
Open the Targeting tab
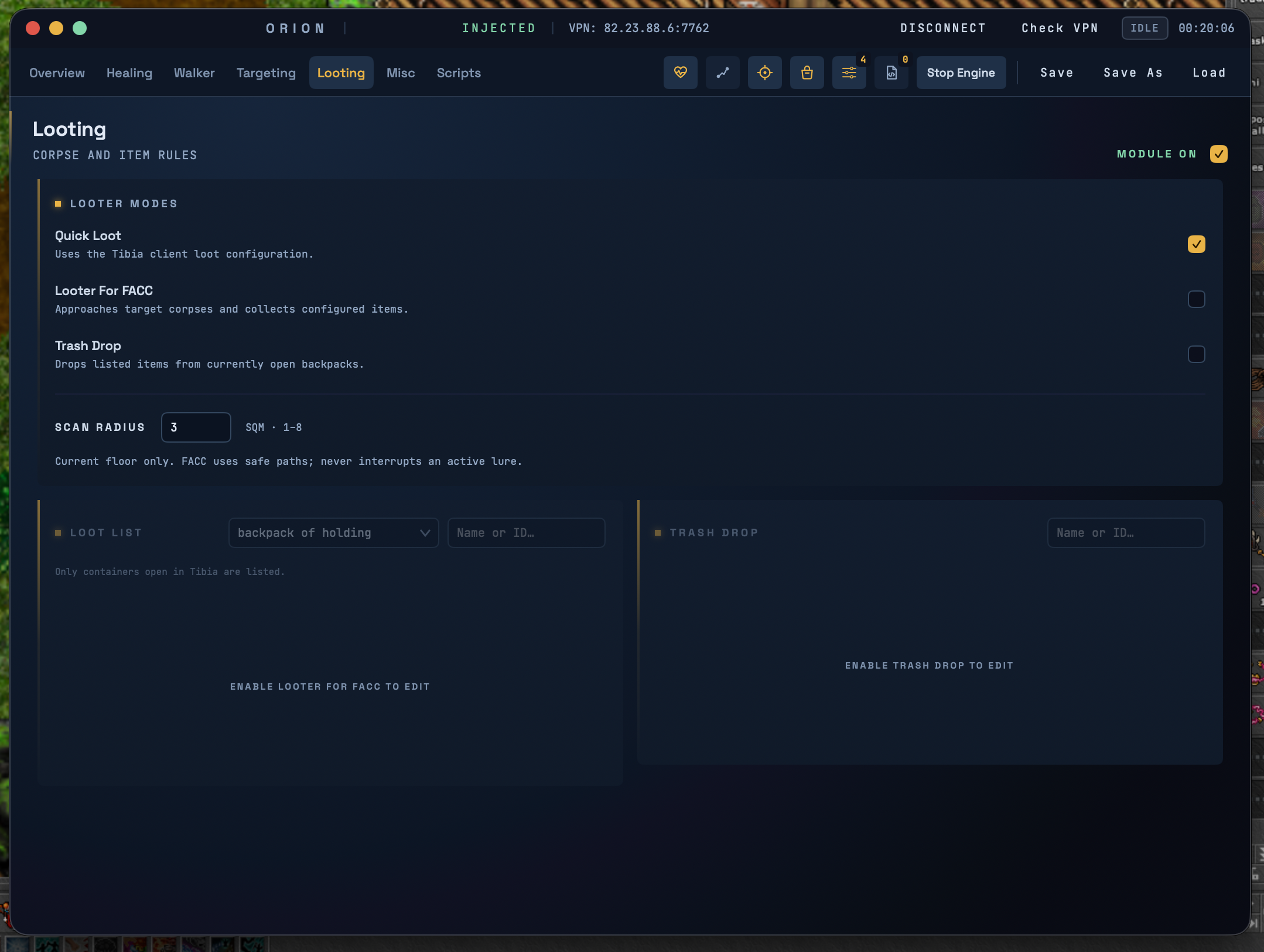(266, 73)
